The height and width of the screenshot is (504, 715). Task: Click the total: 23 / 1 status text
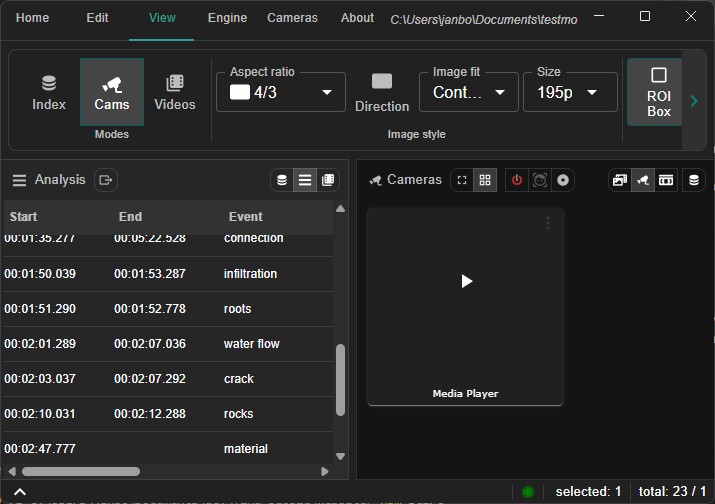tap(672, 492)
